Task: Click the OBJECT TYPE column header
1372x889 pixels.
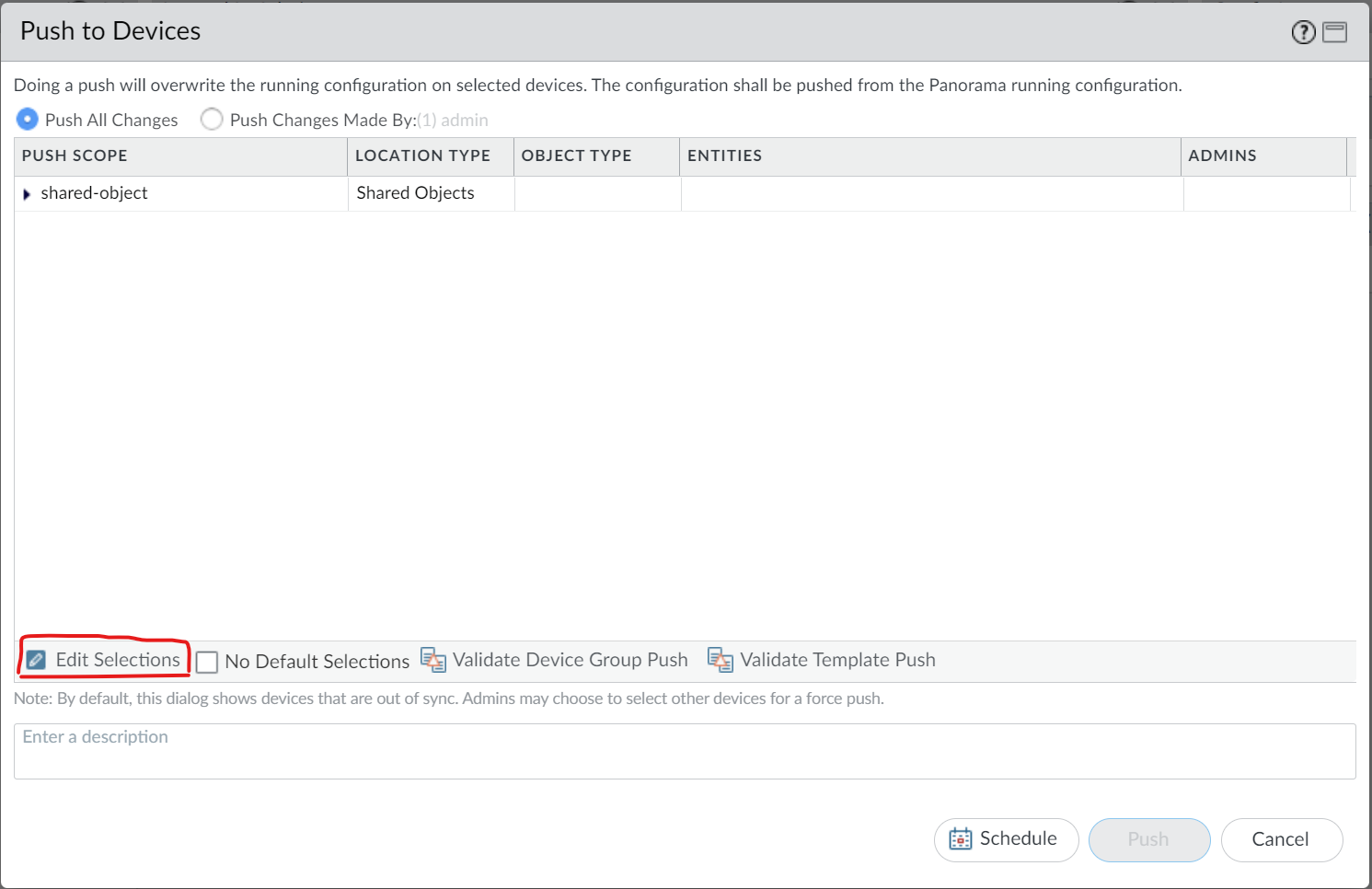Action: (596, 156)
